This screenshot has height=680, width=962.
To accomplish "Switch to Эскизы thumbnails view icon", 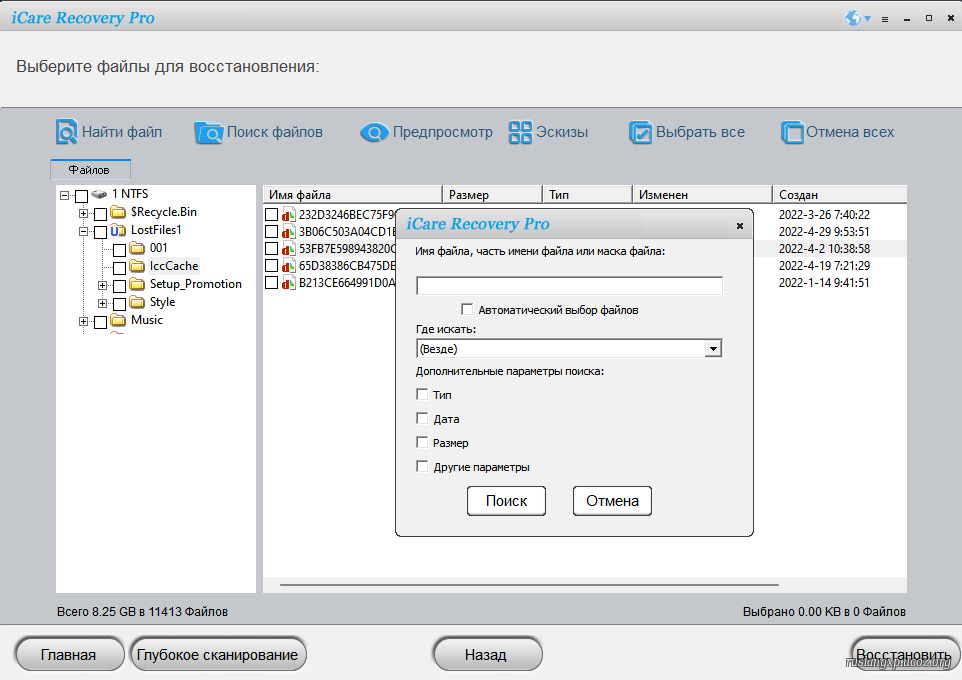I will click(520, 132).
